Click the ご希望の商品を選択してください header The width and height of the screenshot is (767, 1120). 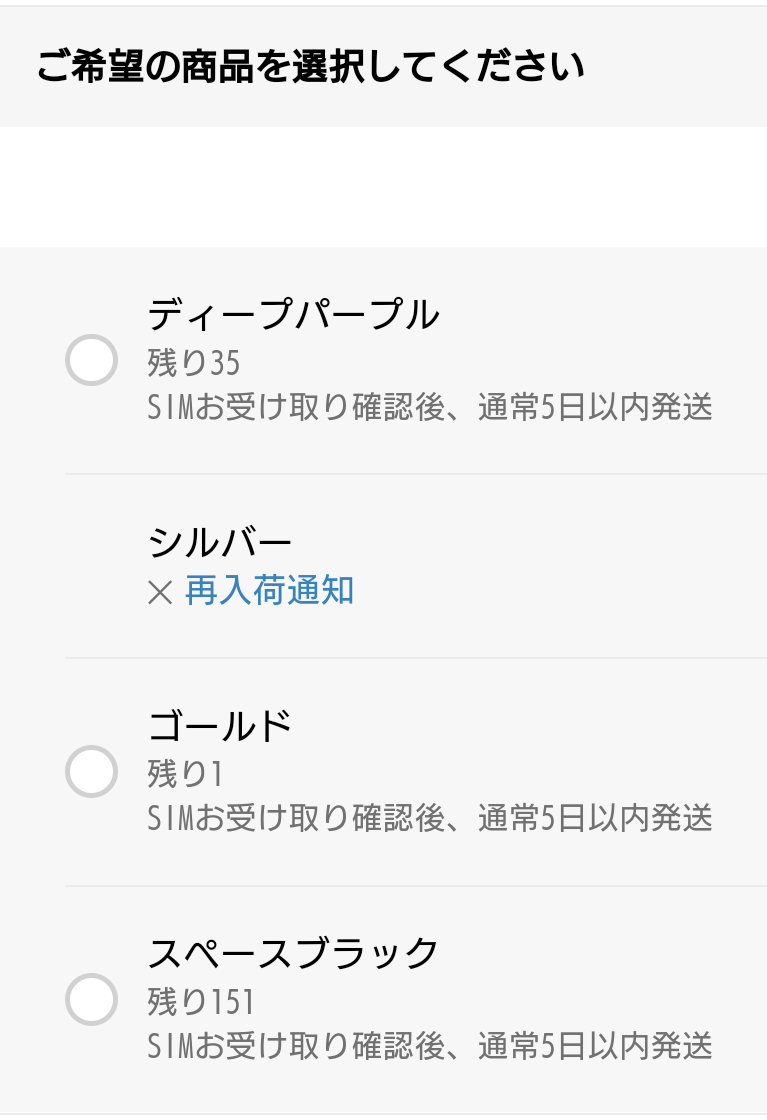point(310,68)
